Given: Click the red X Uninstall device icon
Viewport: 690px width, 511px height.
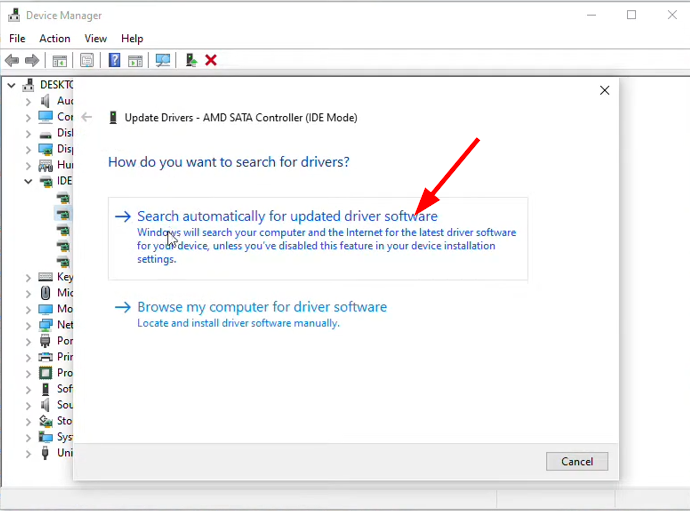Looking at the screenshot, I should click(211, 60).
